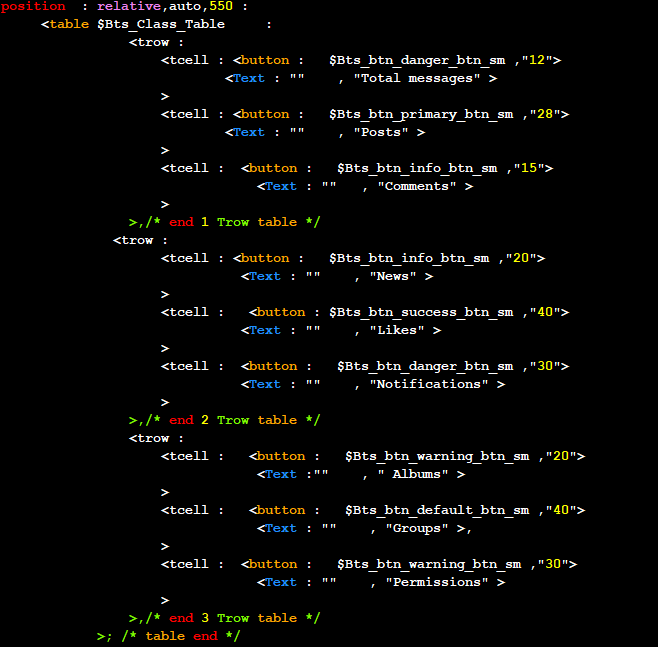Click the comment 'end 2 Trow table'
Image resolution: width=658 pixels, height=647 pixels.
(x=233, y=420)
